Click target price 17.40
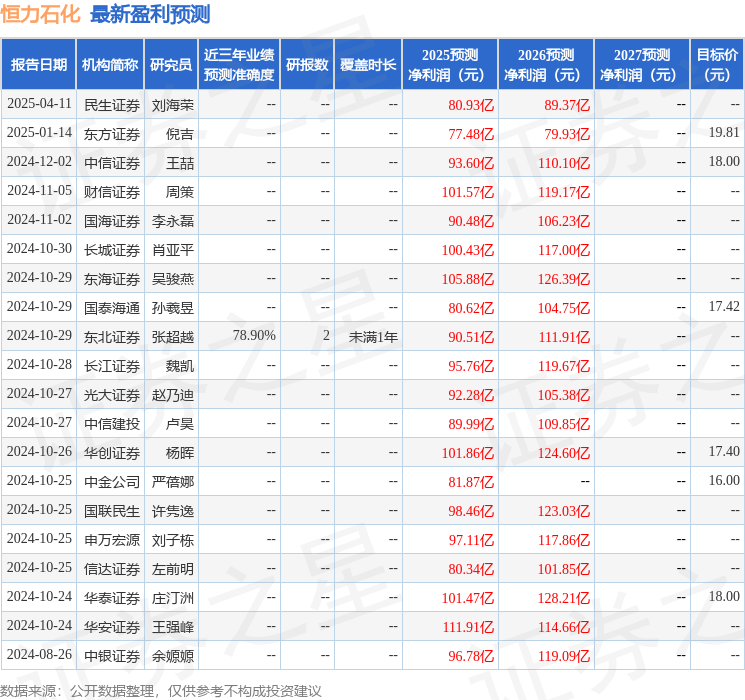This screenshot has height=700, width=745. coord(724,451)
